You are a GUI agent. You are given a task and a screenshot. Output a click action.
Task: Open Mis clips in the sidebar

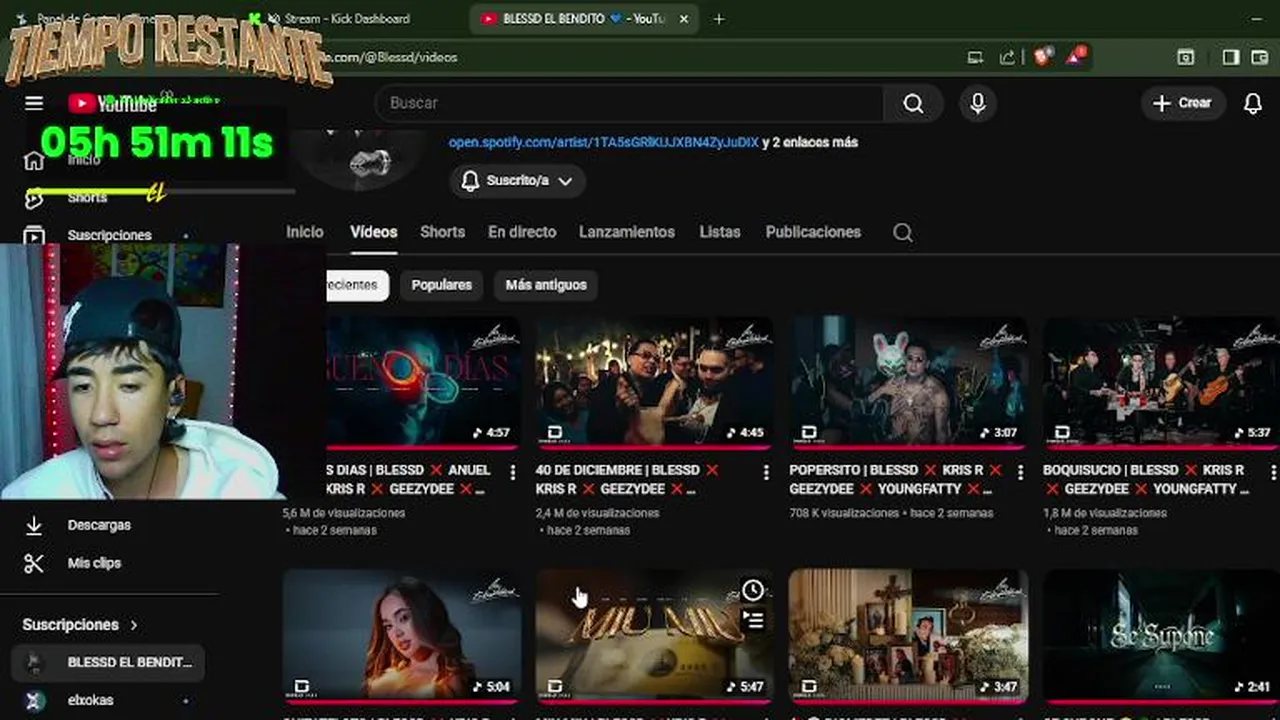pyautogui.click(x=94, y=563)
